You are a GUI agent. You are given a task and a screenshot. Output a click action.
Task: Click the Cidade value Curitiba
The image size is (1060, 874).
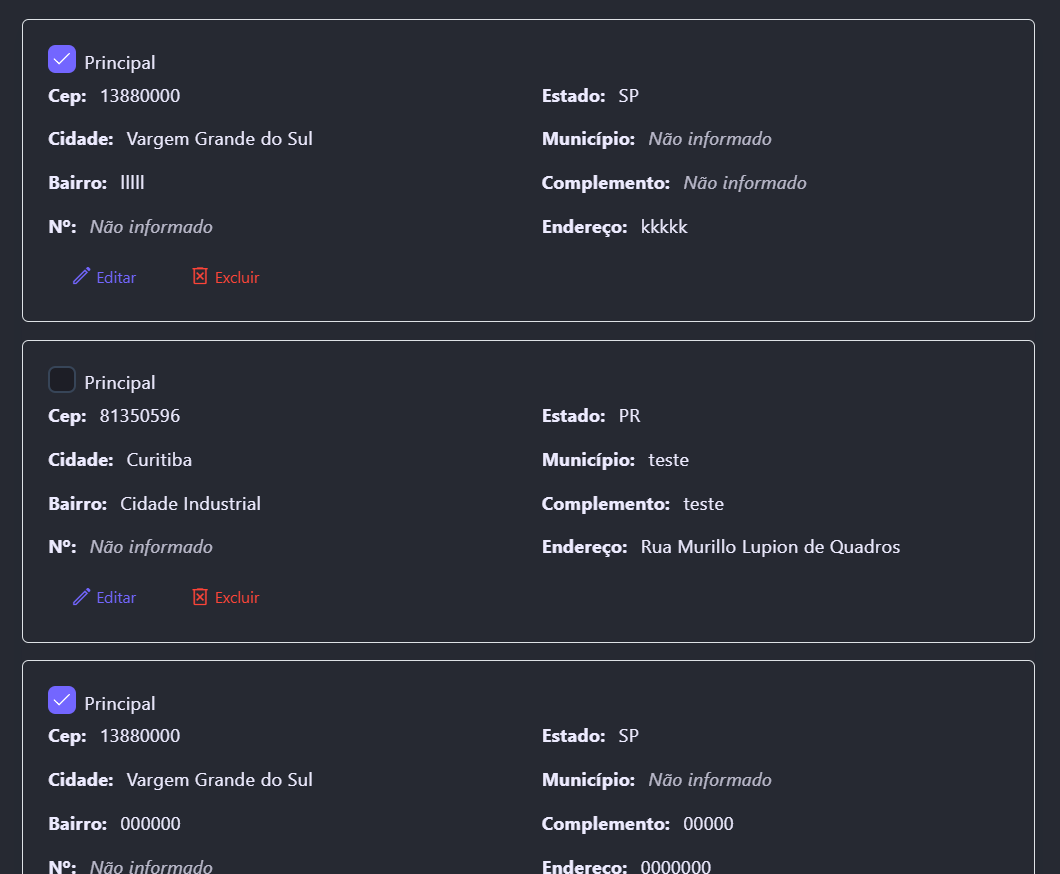point(159,460)
